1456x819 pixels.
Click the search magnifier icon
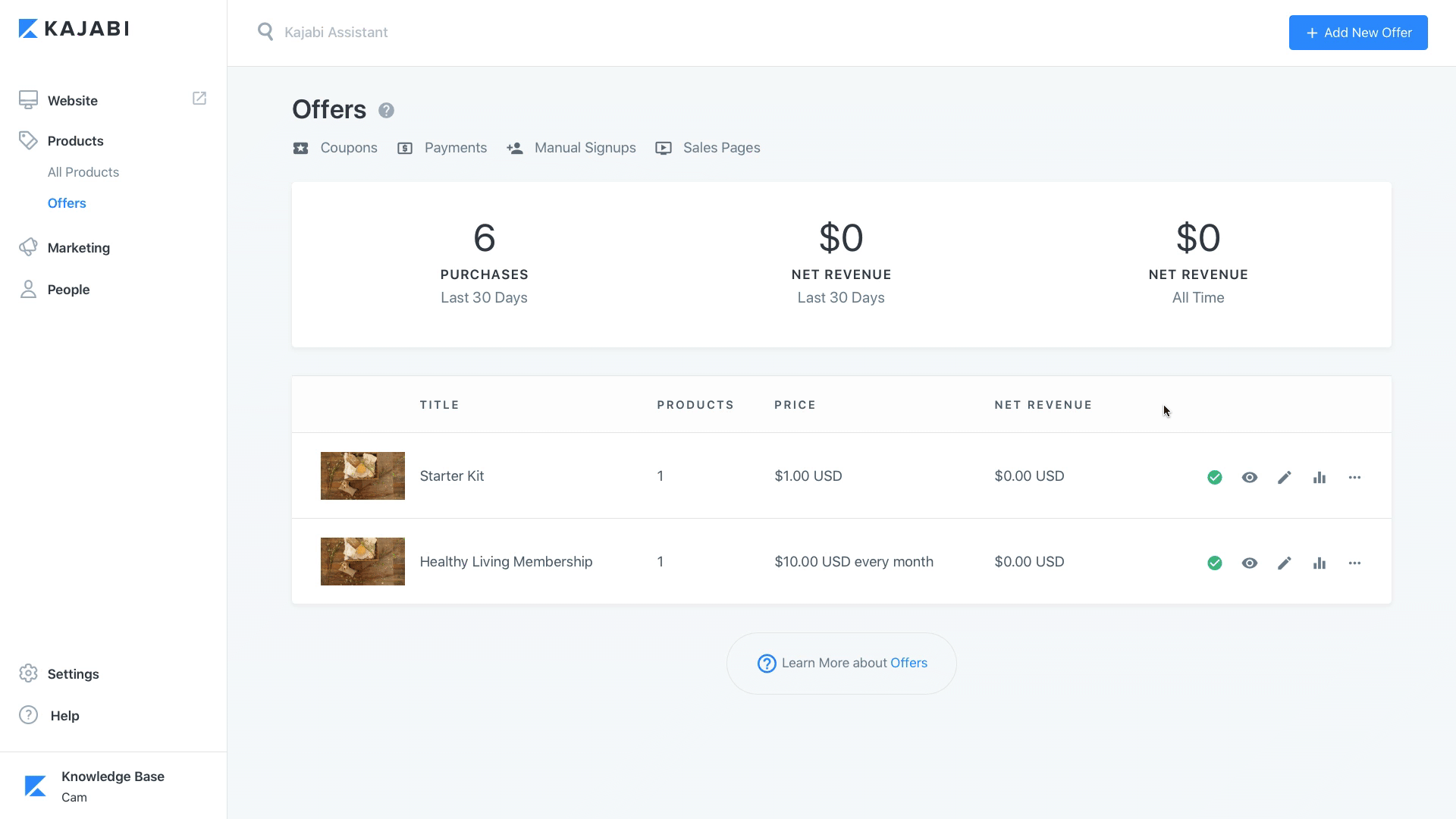click(265, 32)
